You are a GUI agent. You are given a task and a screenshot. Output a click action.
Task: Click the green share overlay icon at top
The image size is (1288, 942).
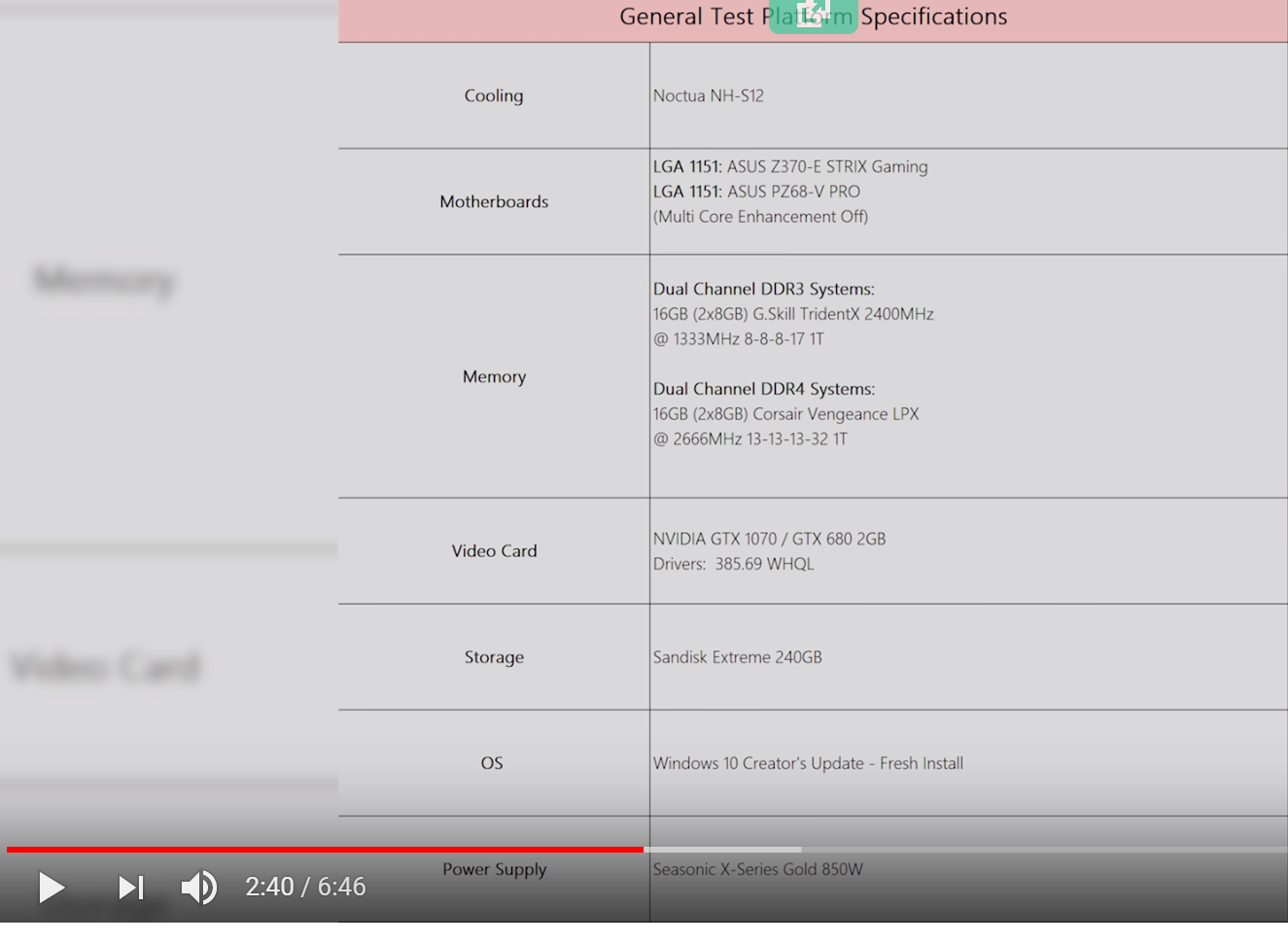[x=813, y=16]
